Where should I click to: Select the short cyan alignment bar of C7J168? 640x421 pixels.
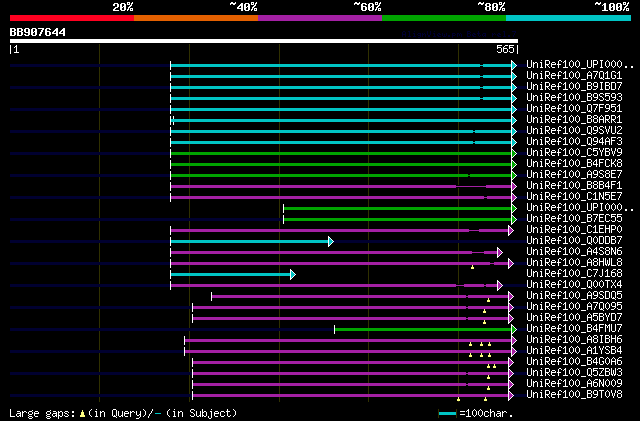tap(233, 274)
